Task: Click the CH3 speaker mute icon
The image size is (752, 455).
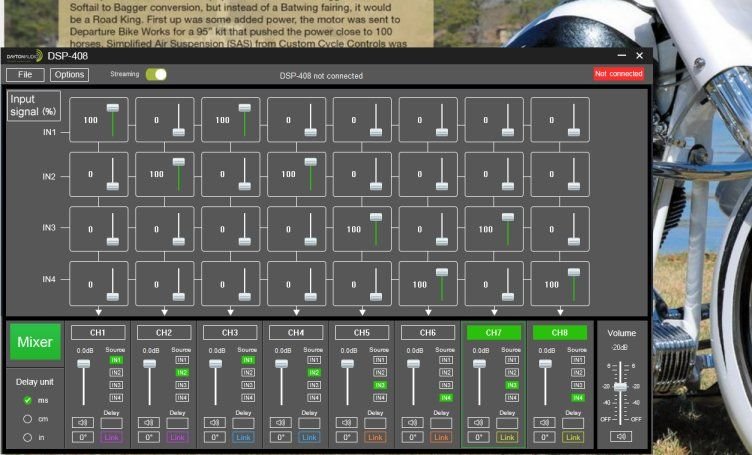Action: pos(215,422)
